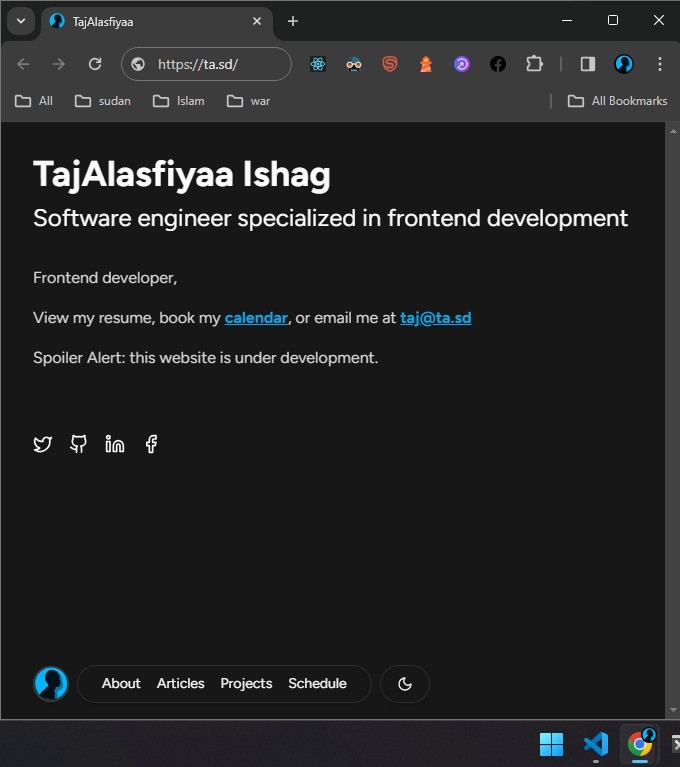Click scrollbar down arrow
Image resolution: width=680 pixels, height=767 pixels.
(x=673, y=710)
